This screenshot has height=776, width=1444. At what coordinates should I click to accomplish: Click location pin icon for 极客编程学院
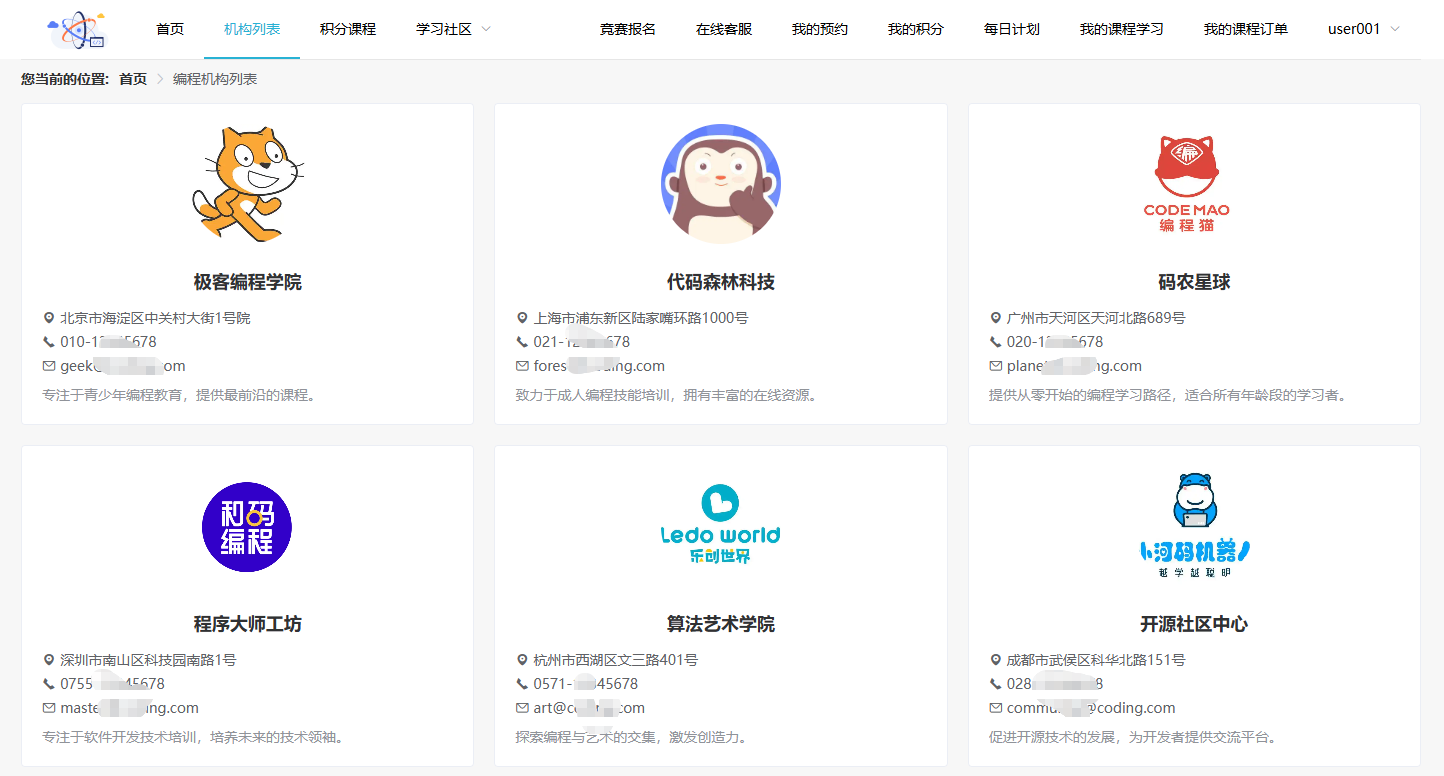tap(49, 318)
